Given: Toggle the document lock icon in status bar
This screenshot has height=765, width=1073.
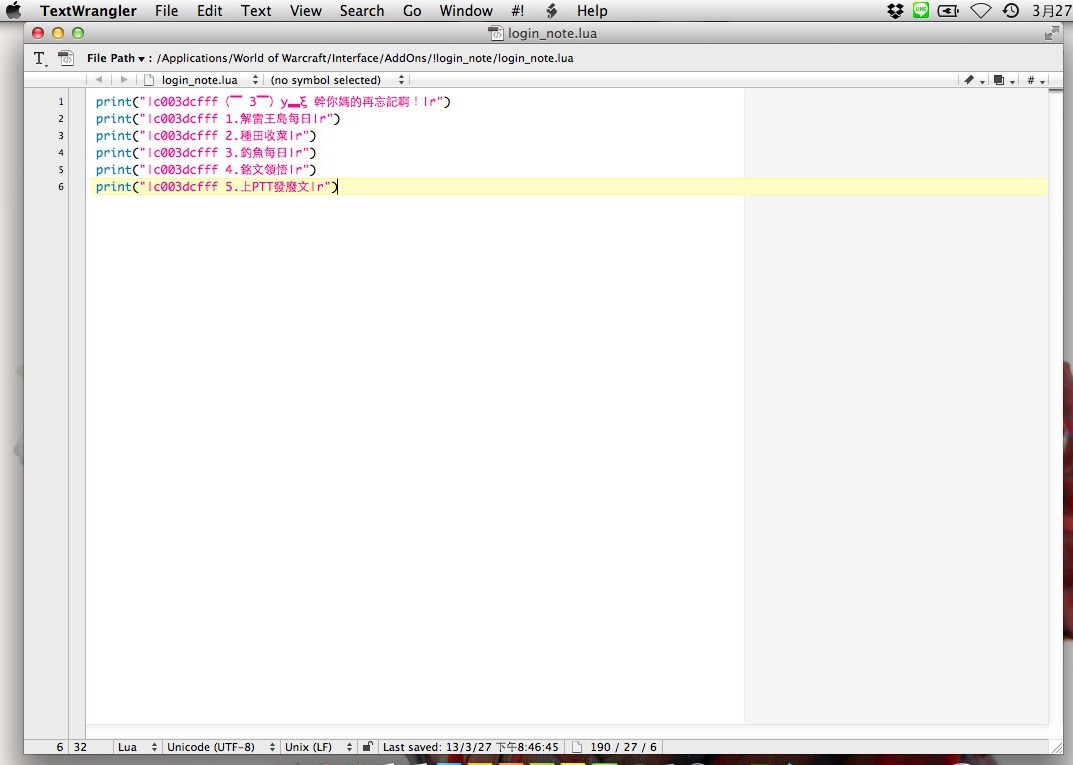Looking at the screenshot, I should pyautogui.click(x=367, y=747).
